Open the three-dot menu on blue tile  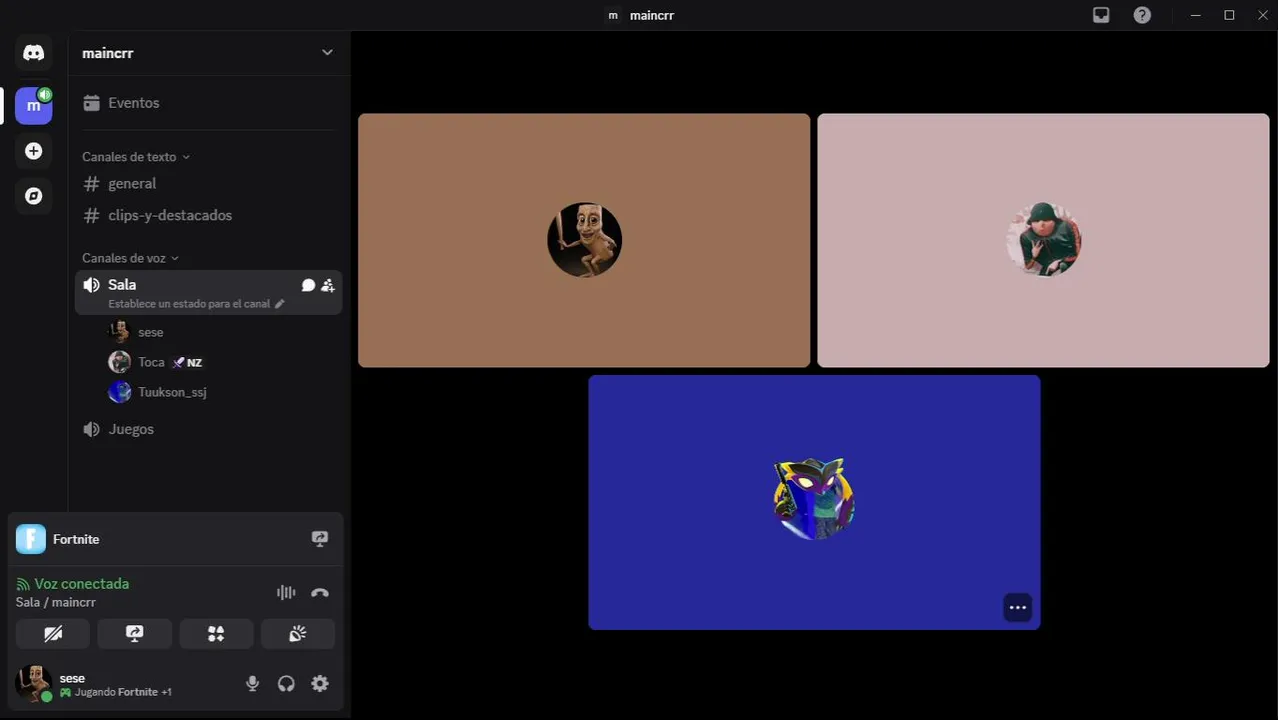click(x=1018, y=608)
